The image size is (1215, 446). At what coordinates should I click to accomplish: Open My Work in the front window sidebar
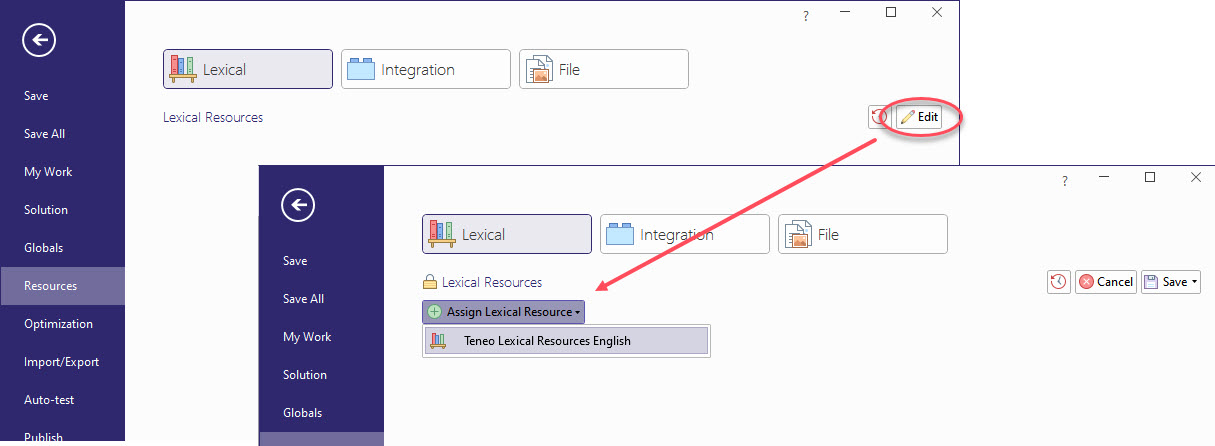click(x=307, y=337)
